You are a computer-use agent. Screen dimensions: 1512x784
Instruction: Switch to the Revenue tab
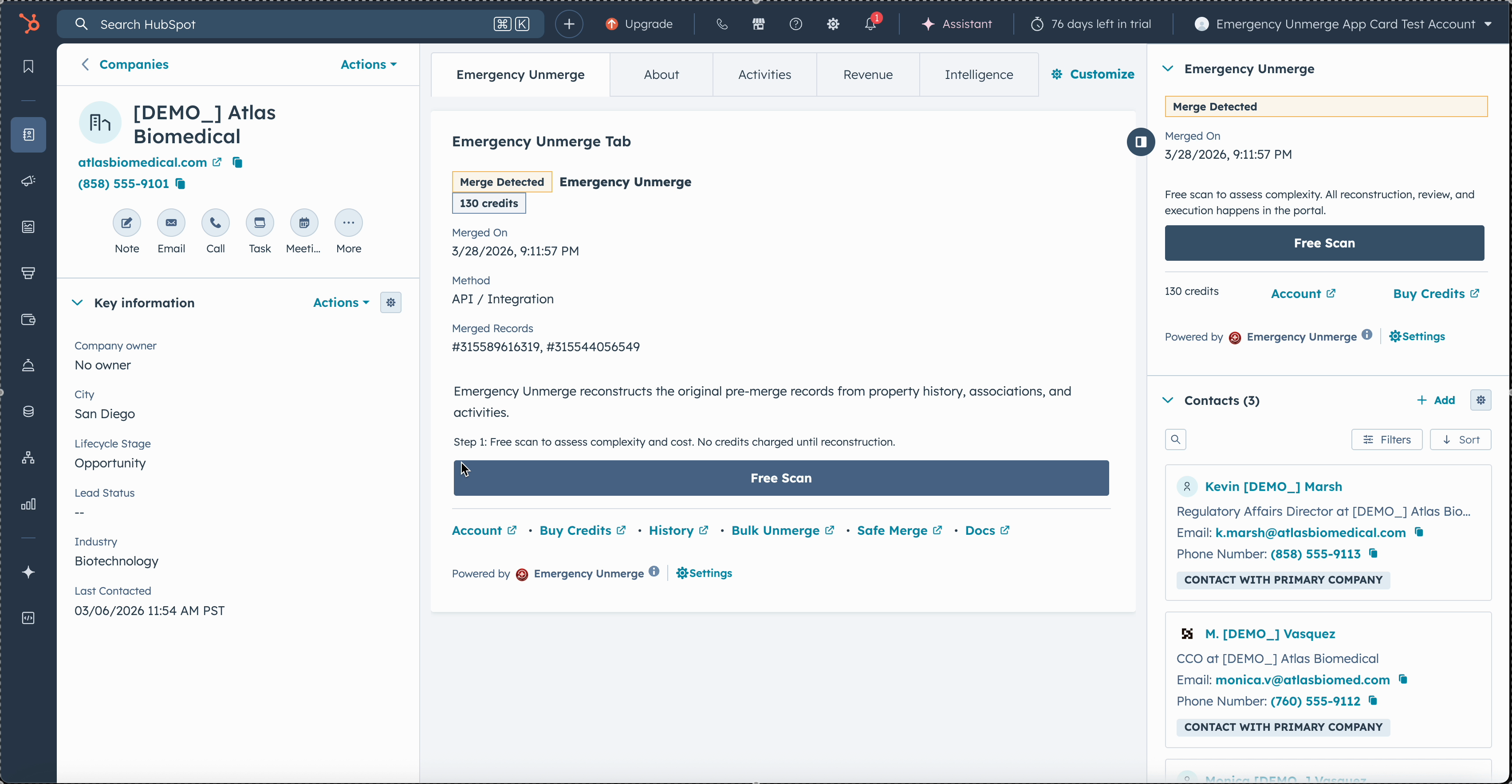[x=867, y=74]
